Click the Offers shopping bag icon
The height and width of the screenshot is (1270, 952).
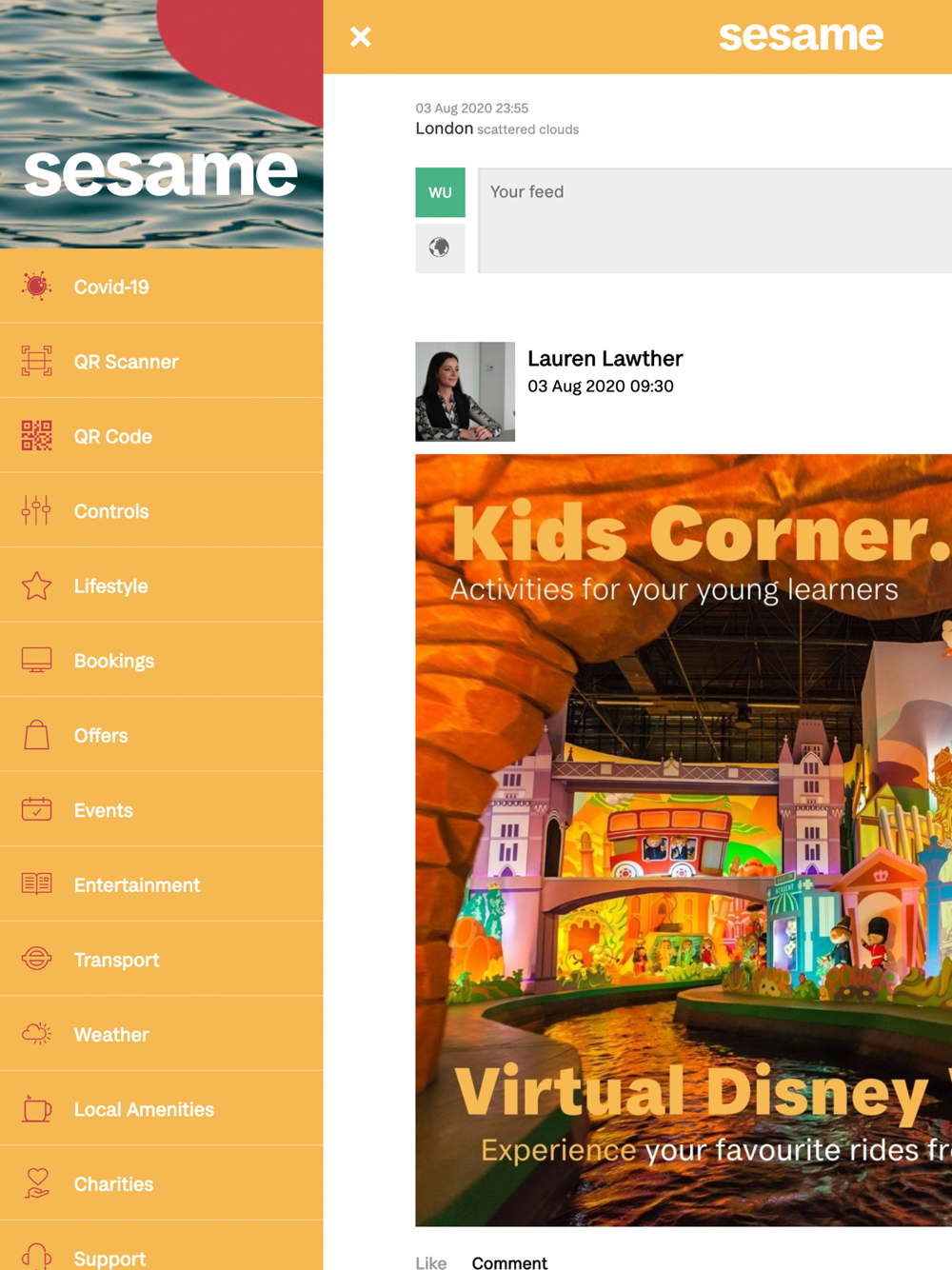(x=36, y=735)
